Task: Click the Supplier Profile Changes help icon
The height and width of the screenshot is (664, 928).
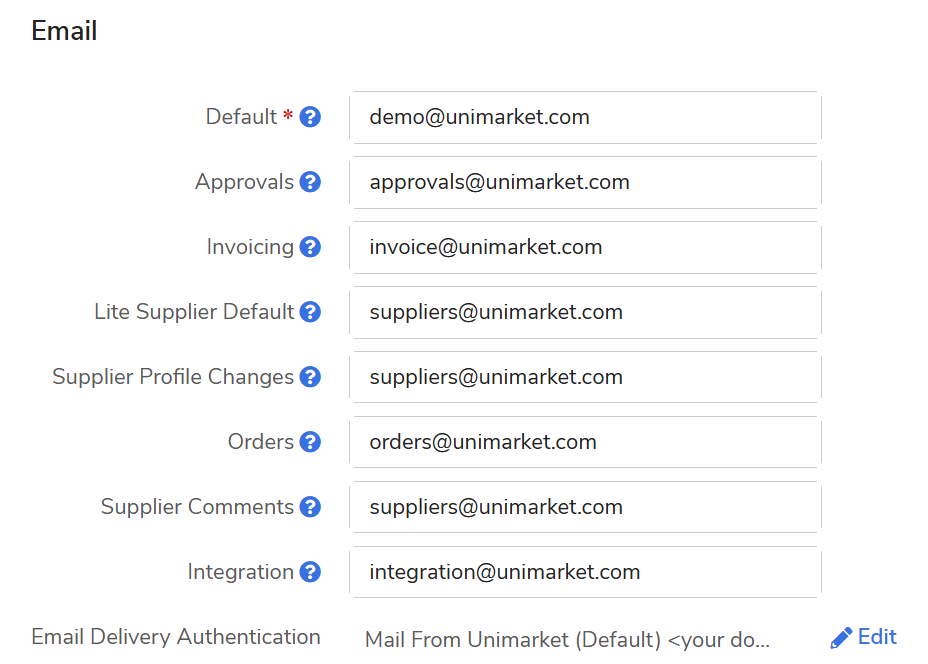Action: pos(310,377)
